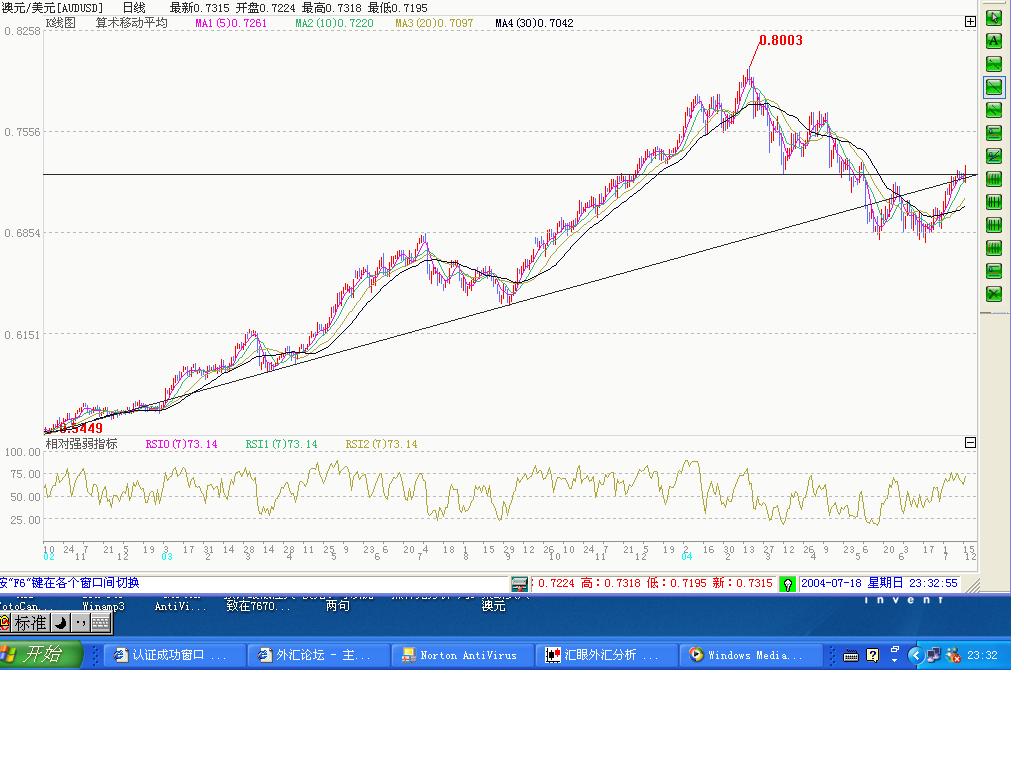Screen dimensions: 1024x768
Task: Choose the line tool just below the highlighted tool
Action: (x=993, y=110)
